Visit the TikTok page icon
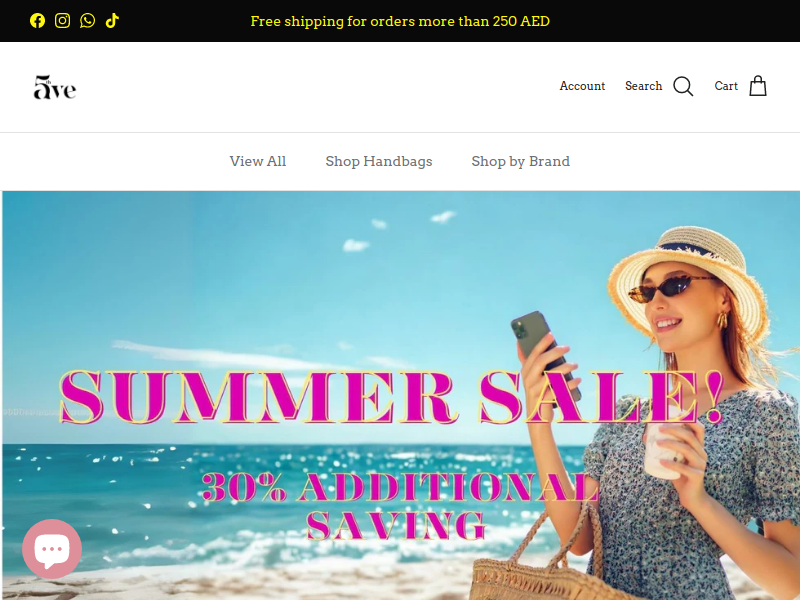Screen dimensions: 800x600 (112, 21)
